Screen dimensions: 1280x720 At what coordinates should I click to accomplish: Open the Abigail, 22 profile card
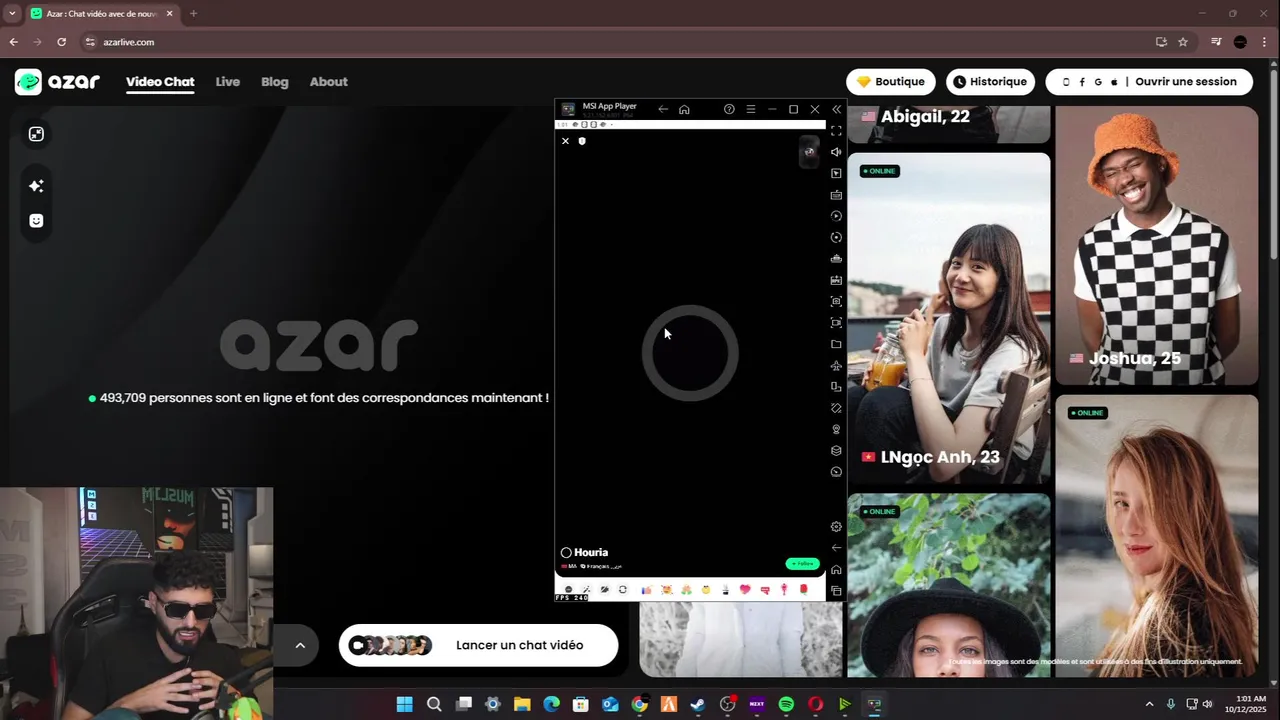949,124
